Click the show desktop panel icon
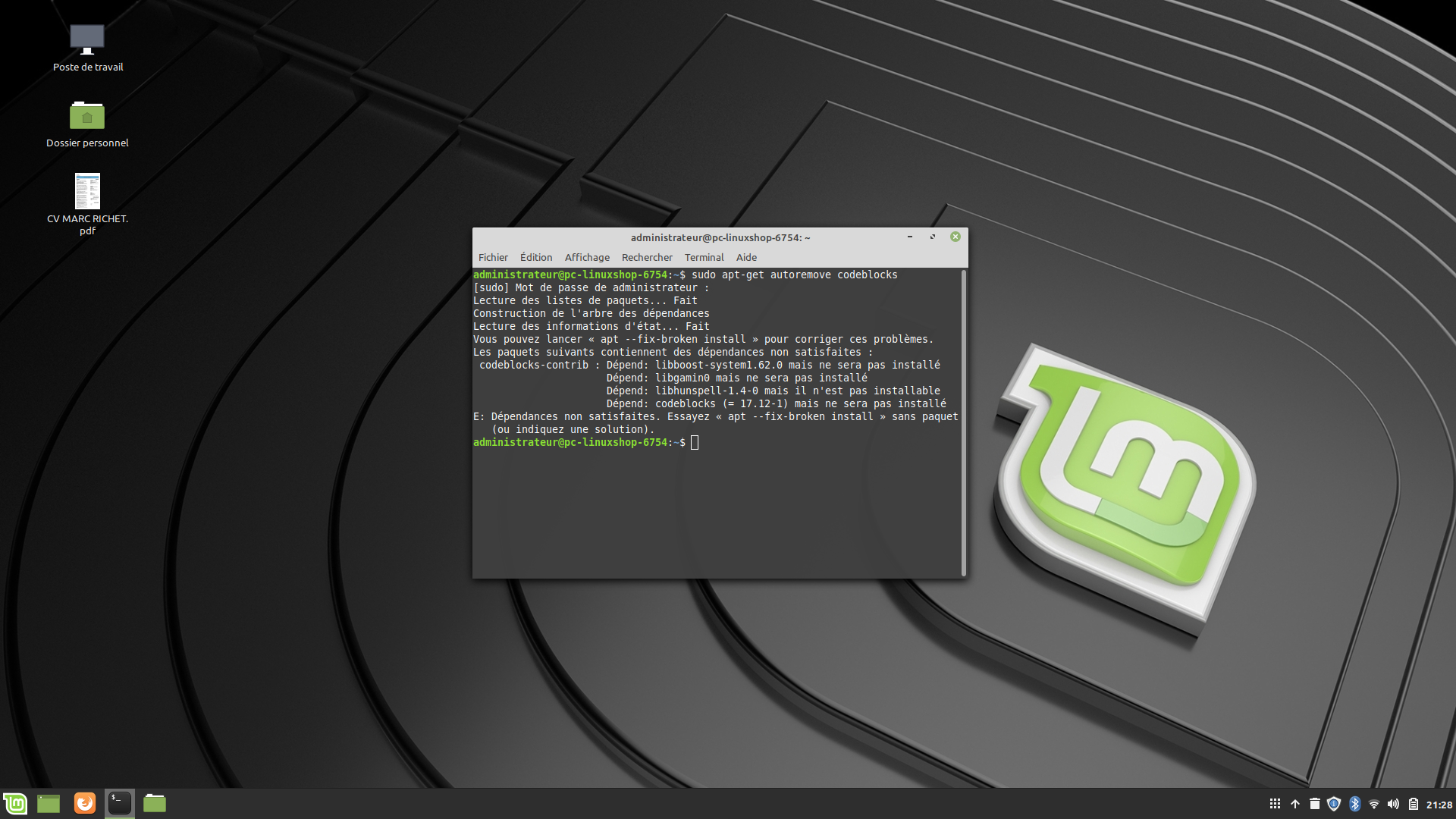Image resolution: width=1456 pixels, height=819 pixels. pos(49,803)
